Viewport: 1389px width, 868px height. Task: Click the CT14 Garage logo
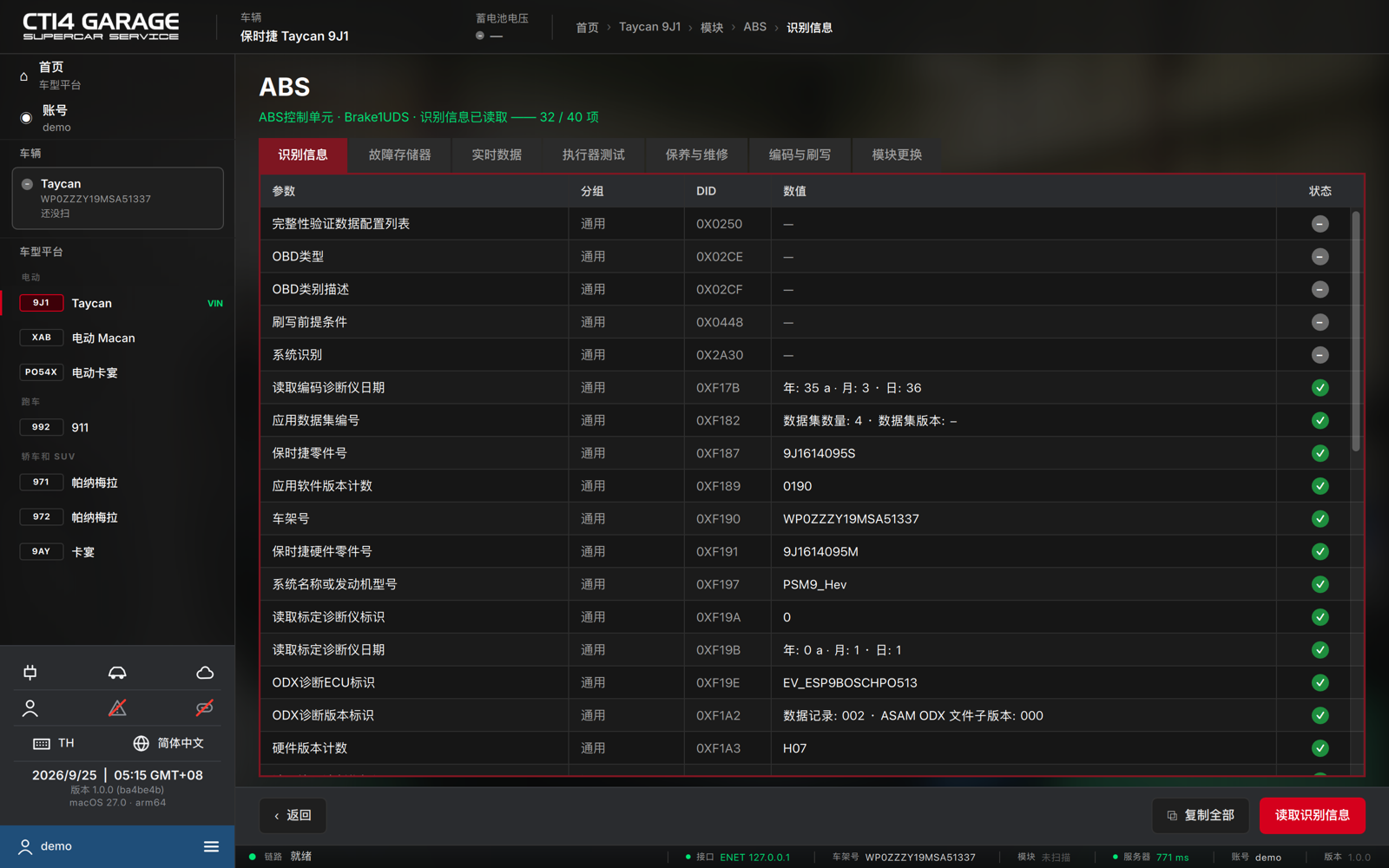[101, 27]
